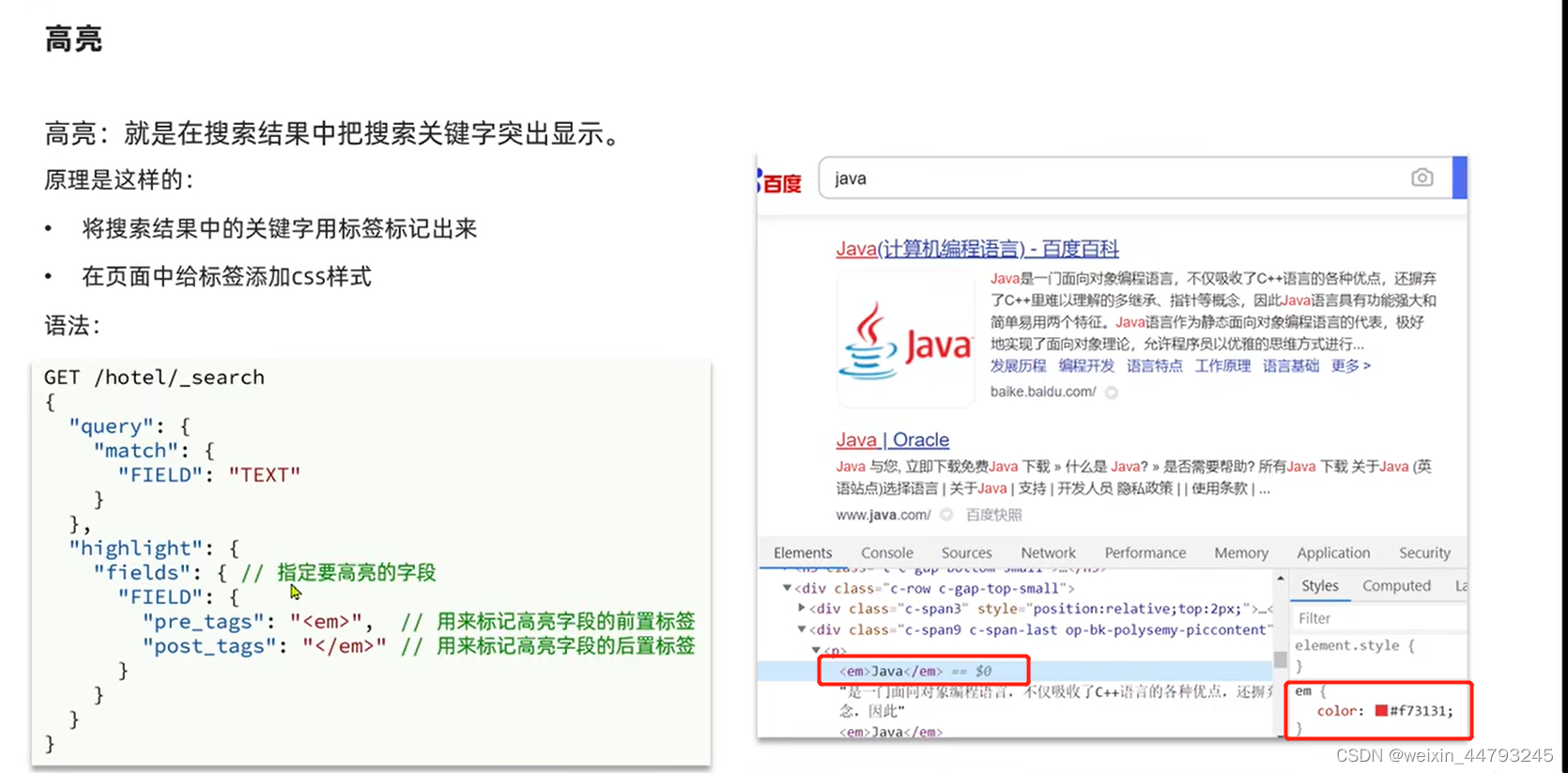
Task: Open the 语言基础 sublink
Action: click(1291, 366)
